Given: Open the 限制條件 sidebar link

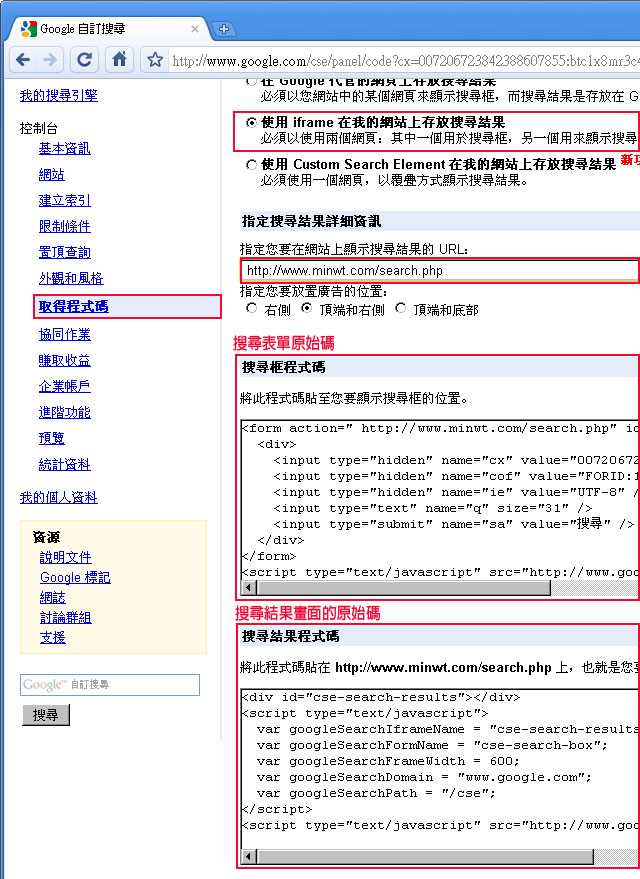Looking at the screenshot, I should (x=64, y=226).
